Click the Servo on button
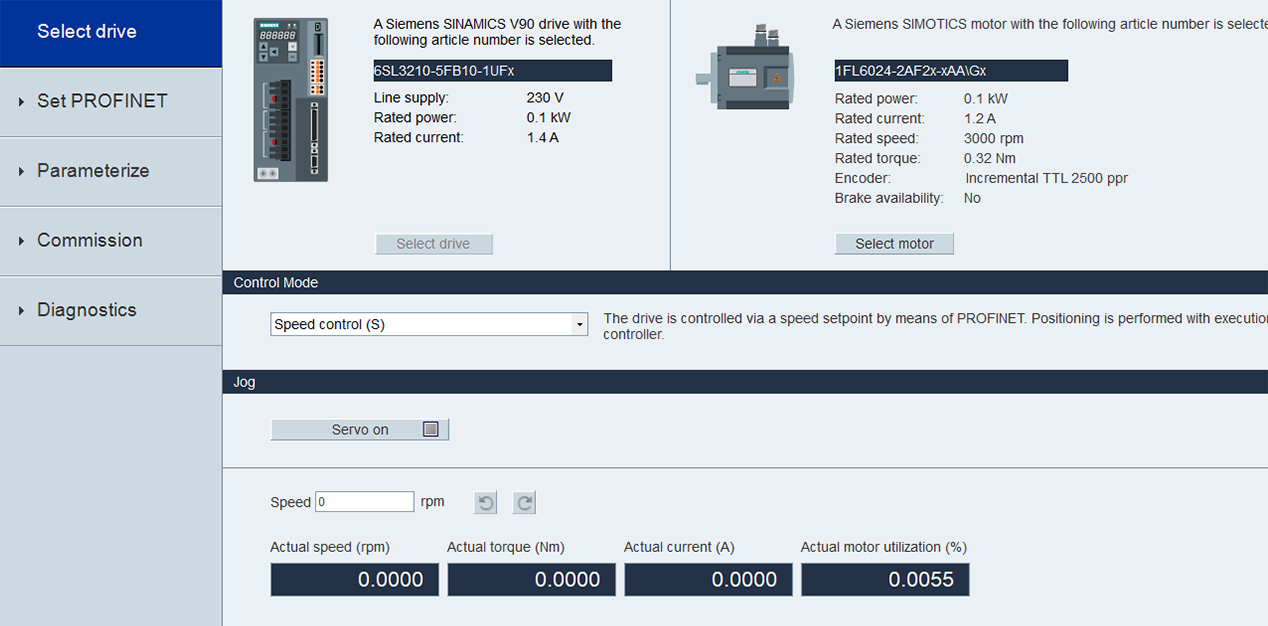Image resolution: width=1268 pixels, height=626 pixels. (360, 430)
